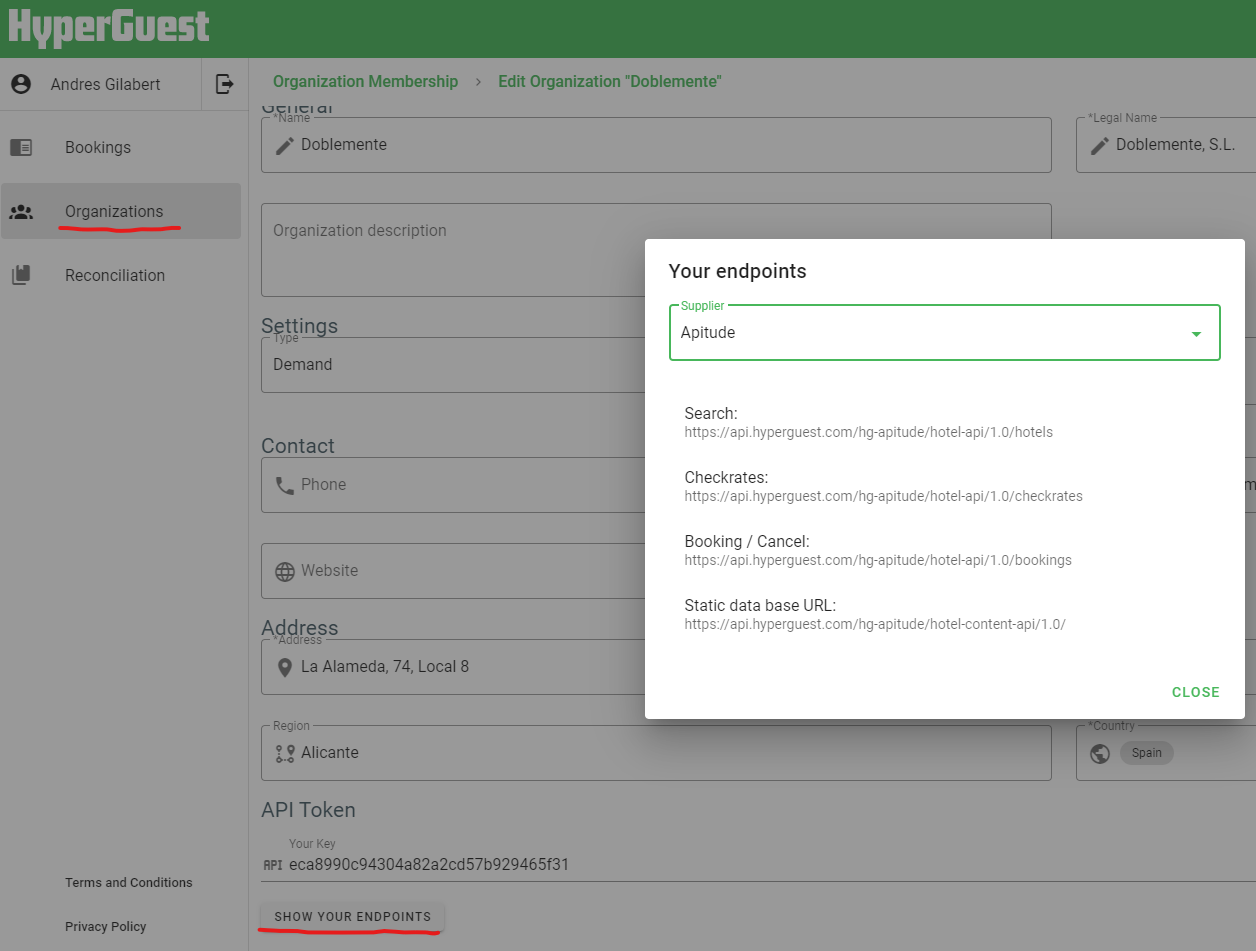Image resolution: width=1256 pixels, height=951 pixels.
Task: Click the API key value eca8990c...
Action: (429, 865)
